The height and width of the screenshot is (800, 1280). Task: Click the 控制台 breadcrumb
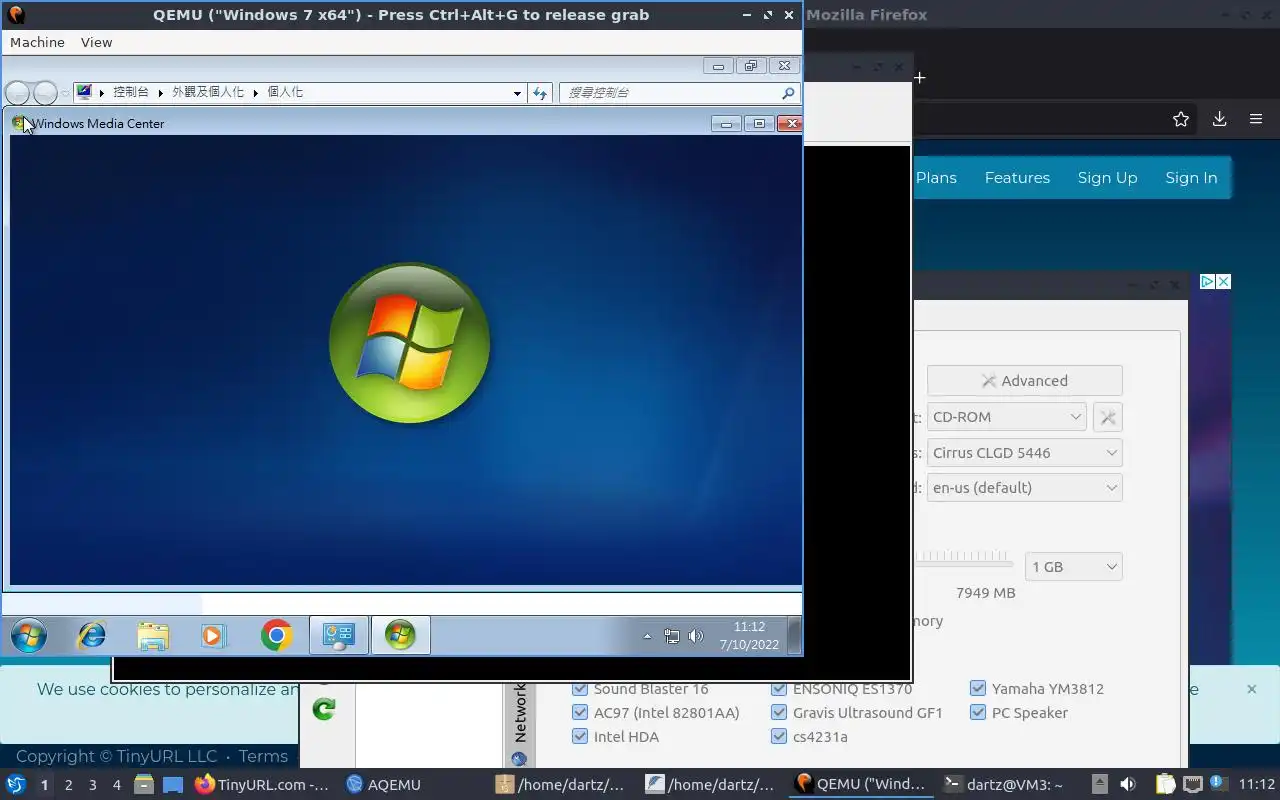tap(130, 92)
